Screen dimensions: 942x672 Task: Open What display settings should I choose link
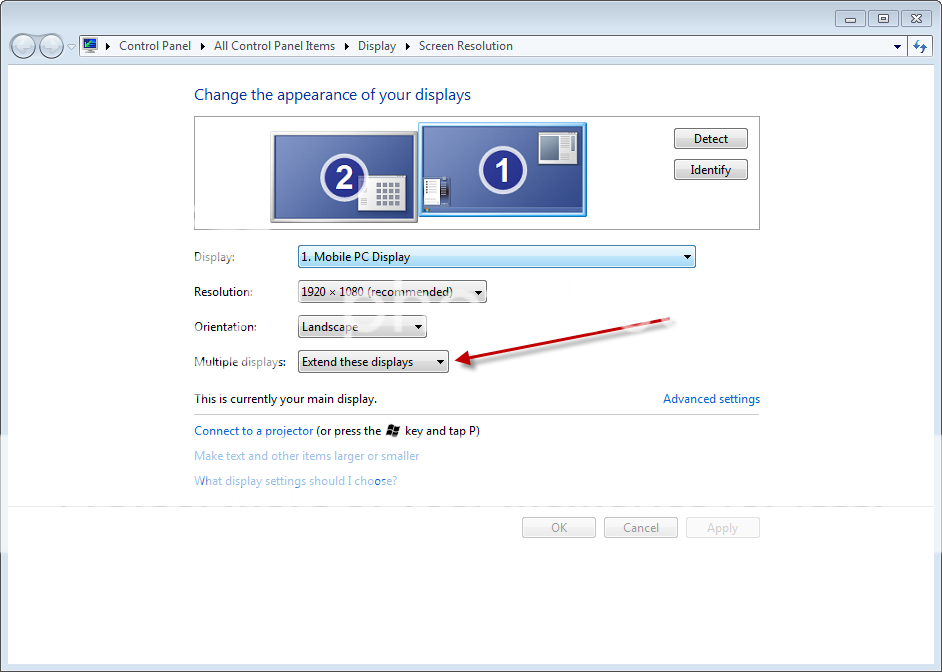295,481
